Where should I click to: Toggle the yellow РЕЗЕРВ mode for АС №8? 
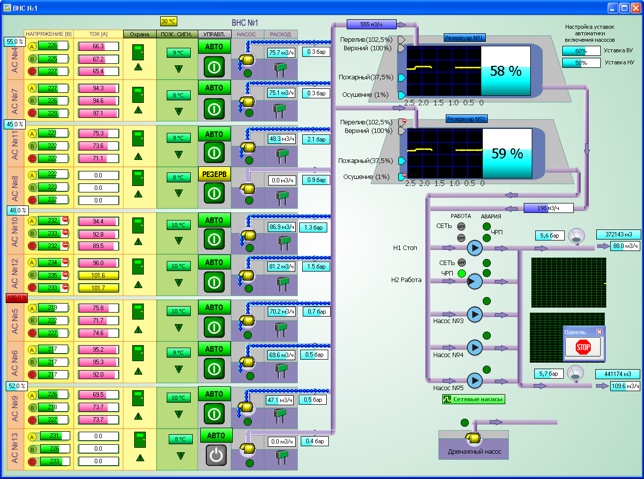point(214,172)
